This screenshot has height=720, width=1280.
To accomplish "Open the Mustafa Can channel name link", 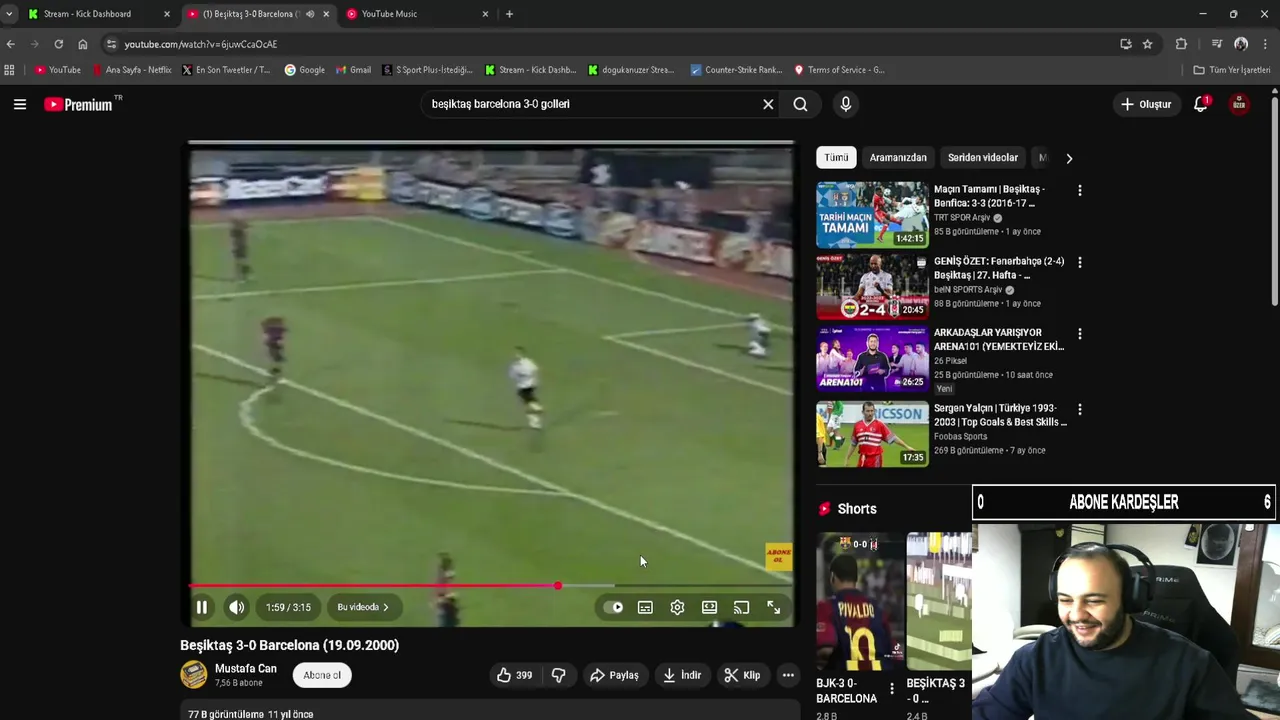I will 246,669.
